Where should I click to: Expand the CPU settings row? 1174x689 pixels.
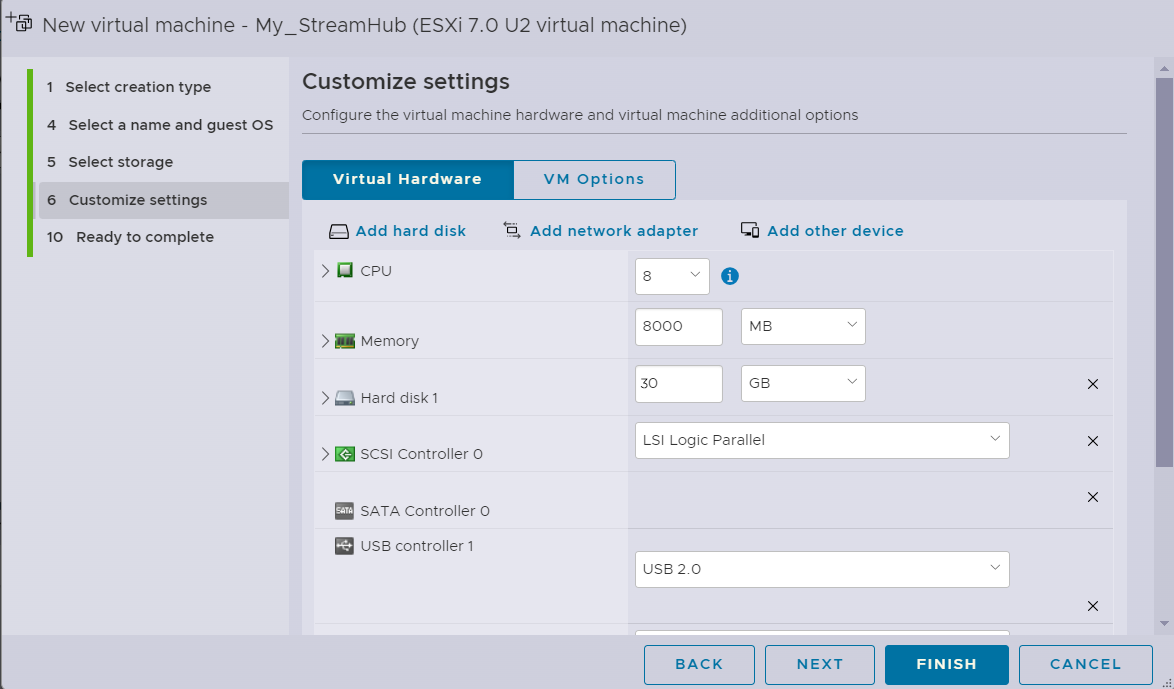coord(325,271)
